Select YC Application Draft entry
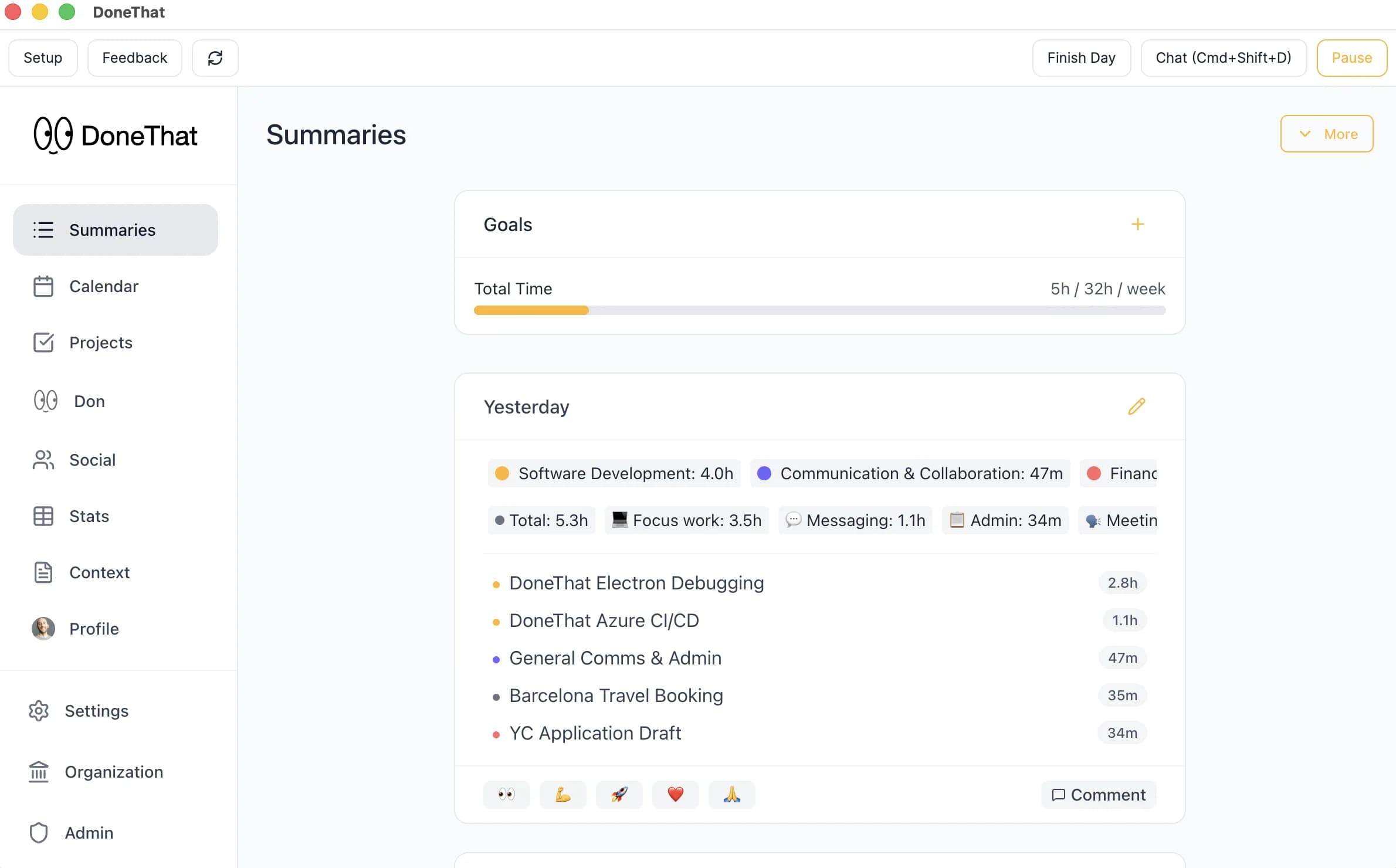Screen dimensions: 1396x868 (595, 733)
